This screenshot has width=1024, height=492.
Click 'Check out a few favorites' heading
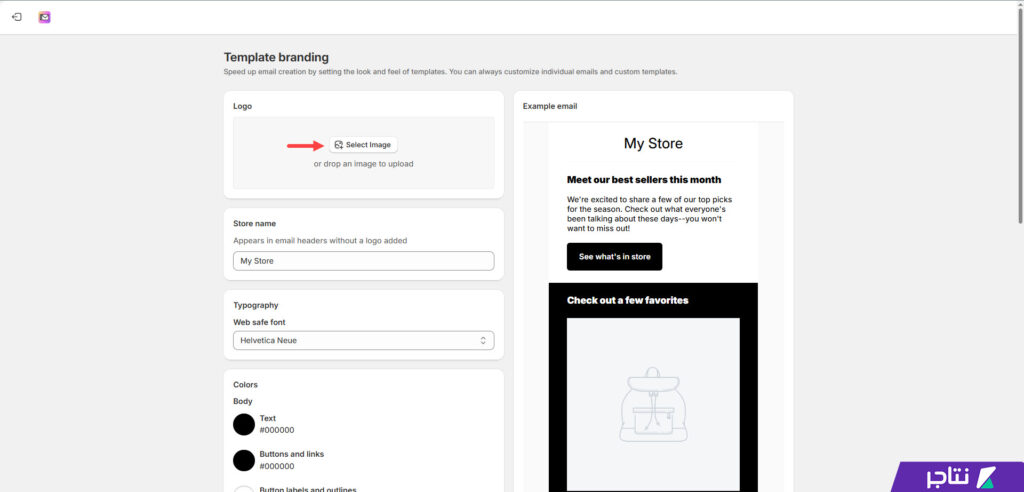(628, 301)
